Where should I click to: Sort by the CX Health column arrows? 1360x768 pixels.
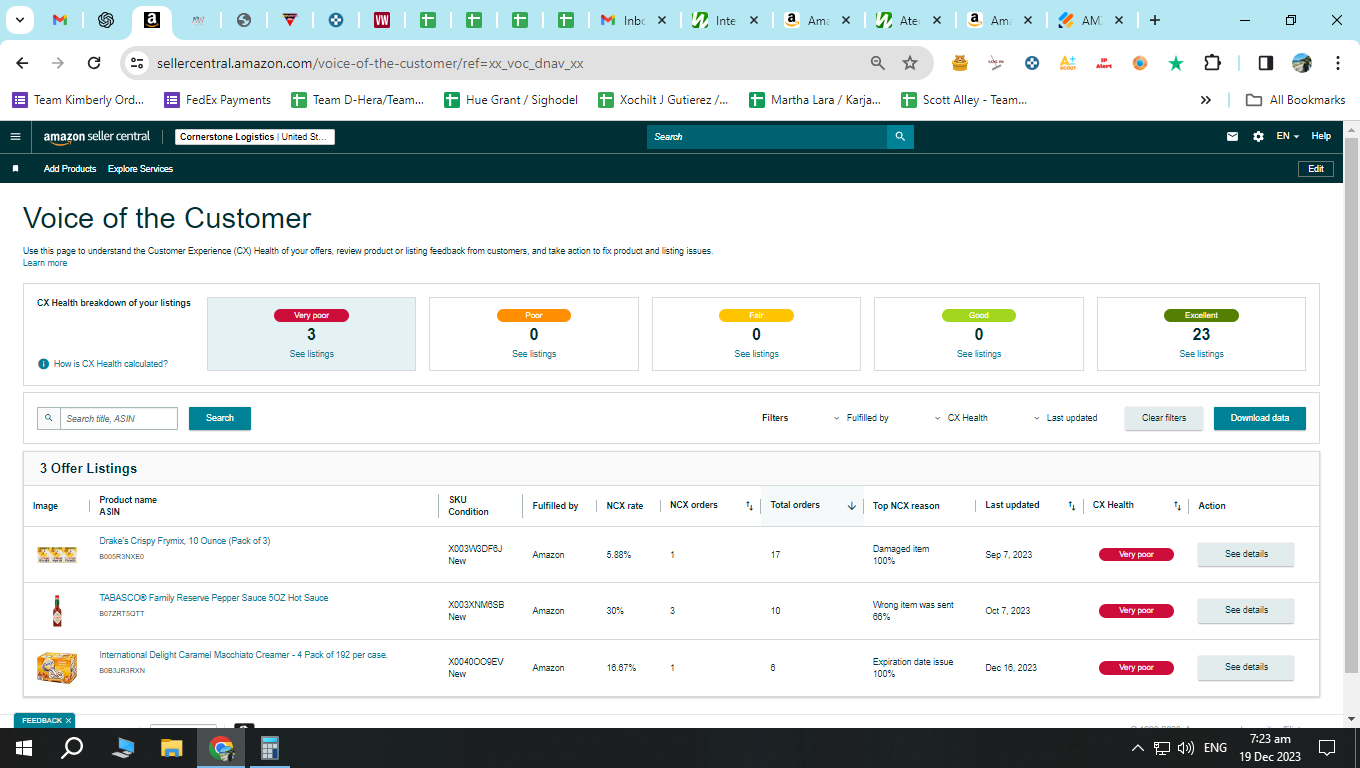pyautogui.click(x=1177, y=506)
